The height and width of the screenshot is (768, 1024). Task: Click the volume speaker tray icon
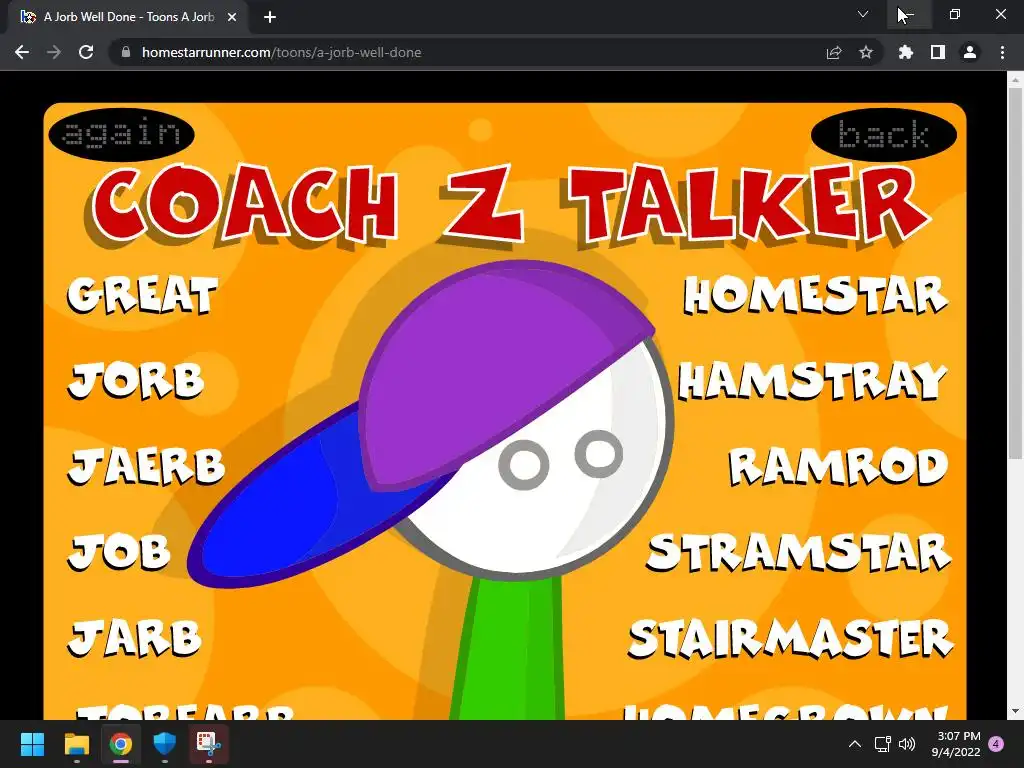click(906, 744)
